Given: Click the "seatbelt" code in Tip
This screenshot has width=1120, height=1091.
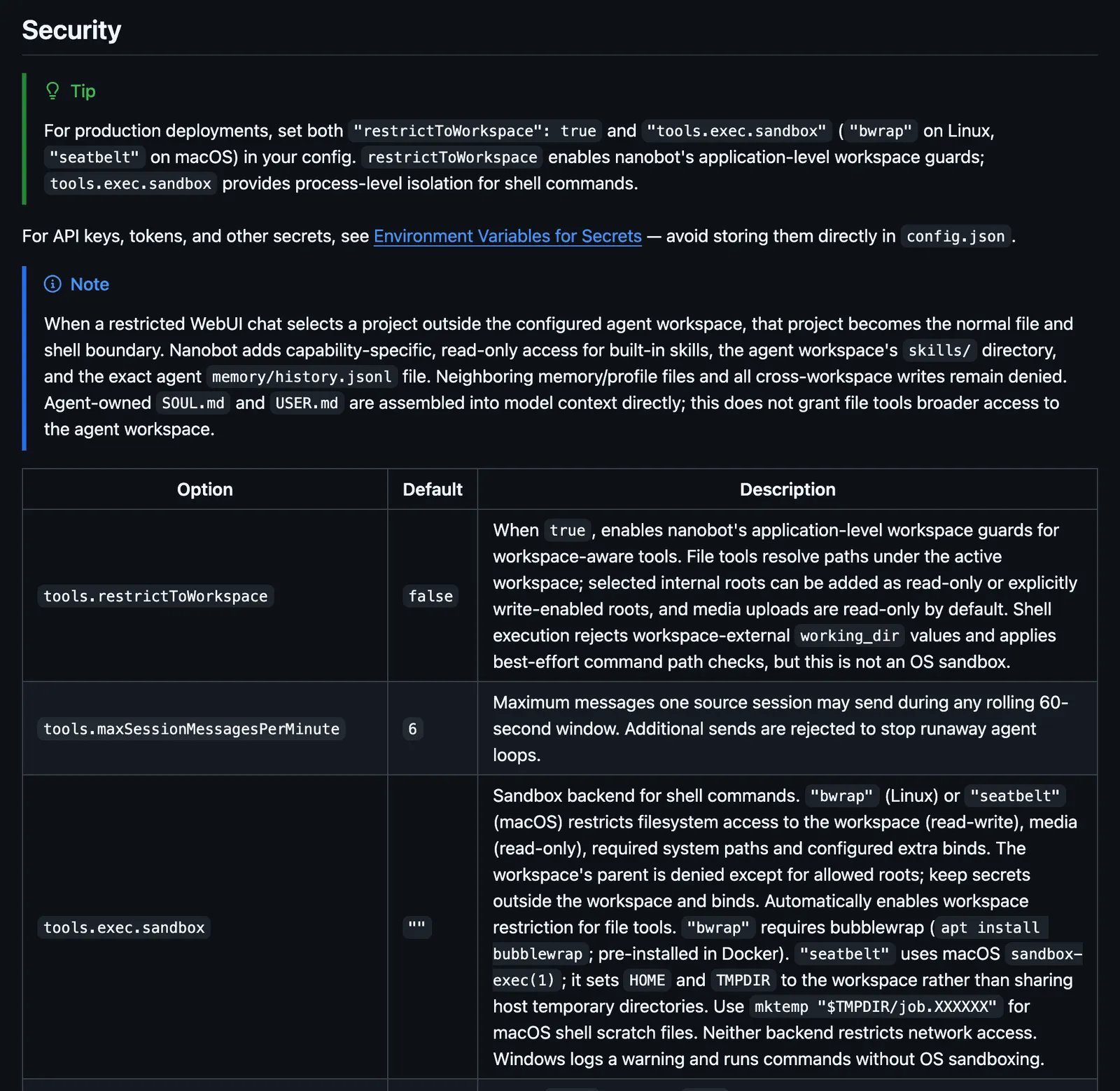Looking at the screenshot, I should [94, 158].
